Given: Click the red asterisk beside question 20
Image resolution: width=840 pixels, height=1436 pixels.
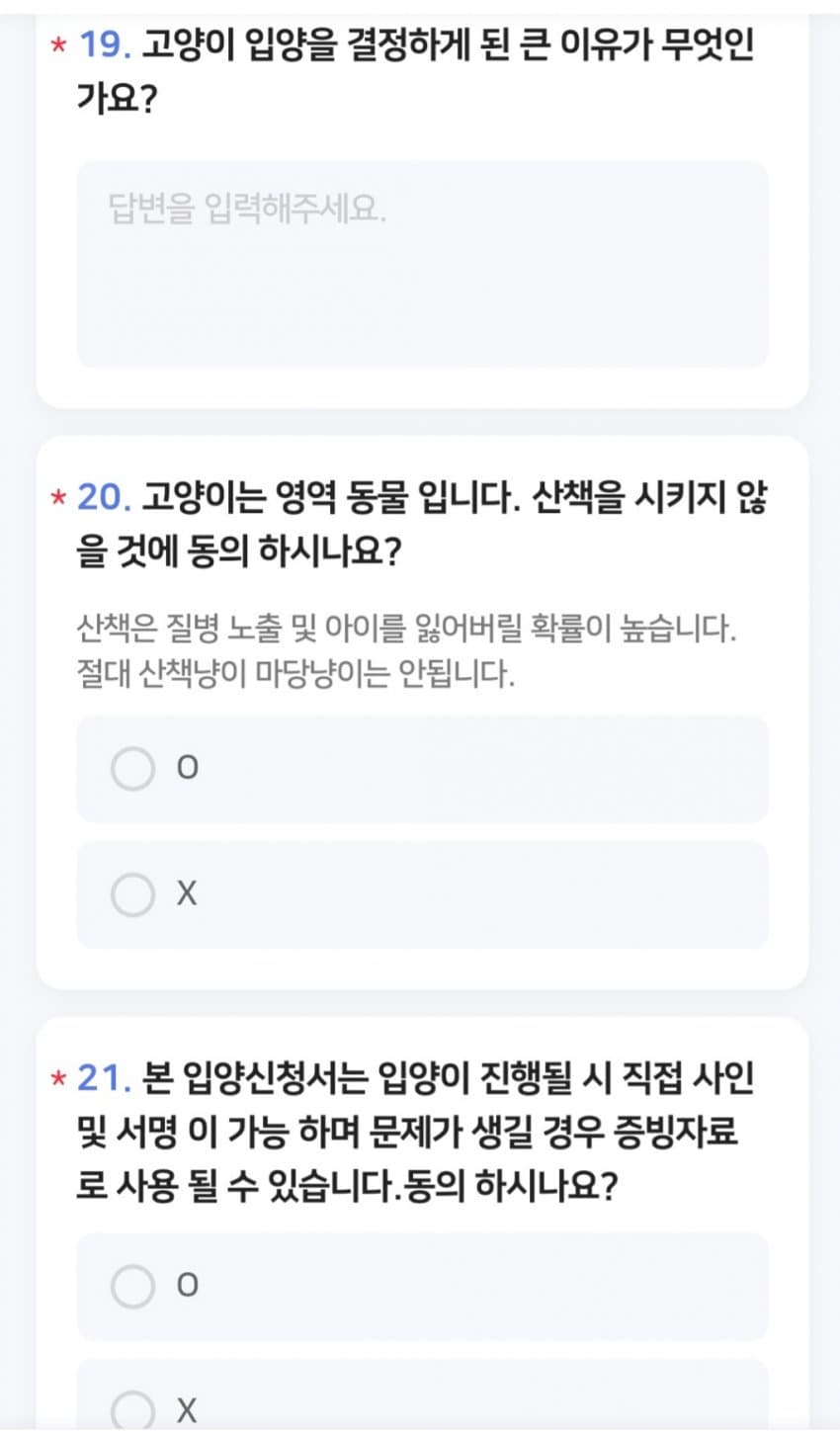Looking at the screenshot, I should point(58,497).
